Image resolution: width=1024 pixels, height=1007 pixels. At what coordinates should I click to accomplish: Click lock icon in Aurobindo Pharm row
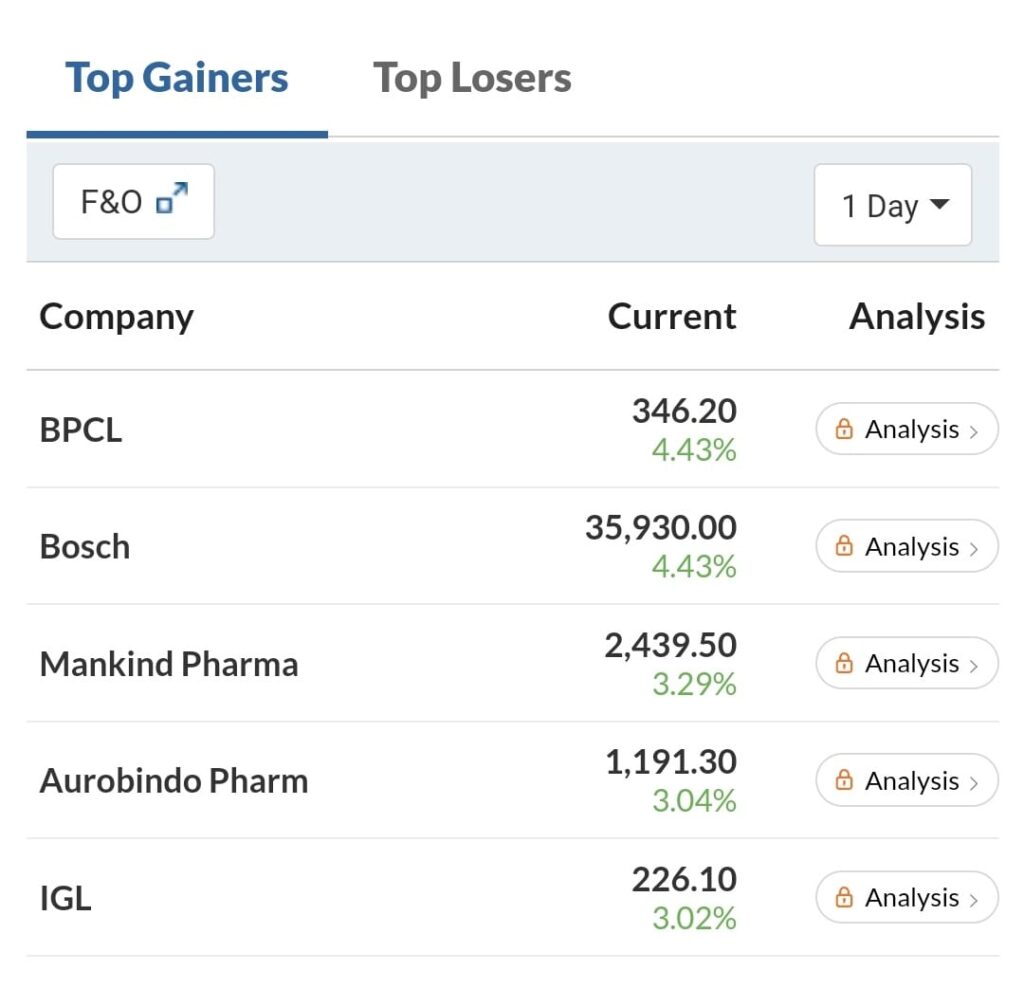844,780
